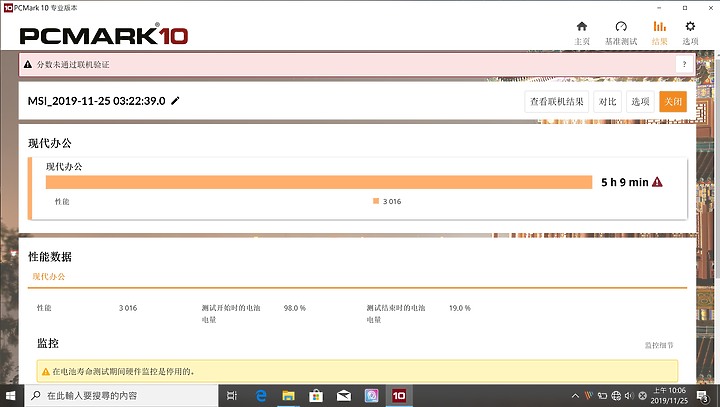
Task: Click the result title MSI_2019-11-25 03:22:39.0
Action: pyautogui.click(x=96, y=101)
